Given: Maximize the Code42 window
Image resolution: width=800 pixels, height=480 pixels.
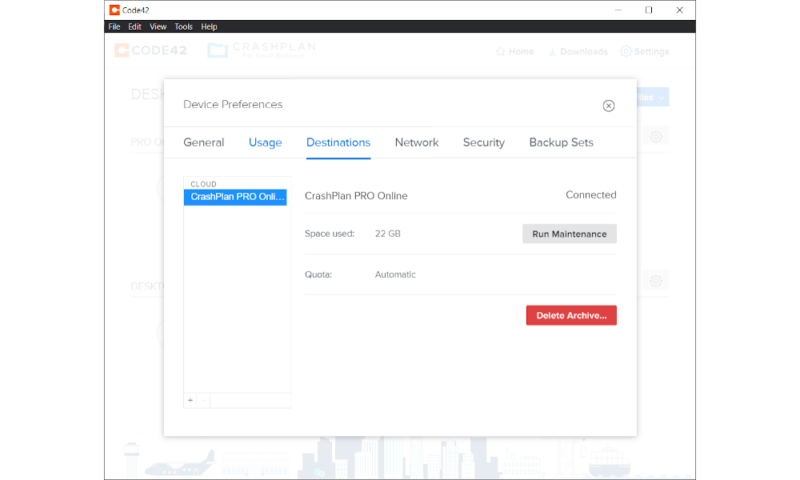Looking at the screenshot, I should (x=648, y=10).
